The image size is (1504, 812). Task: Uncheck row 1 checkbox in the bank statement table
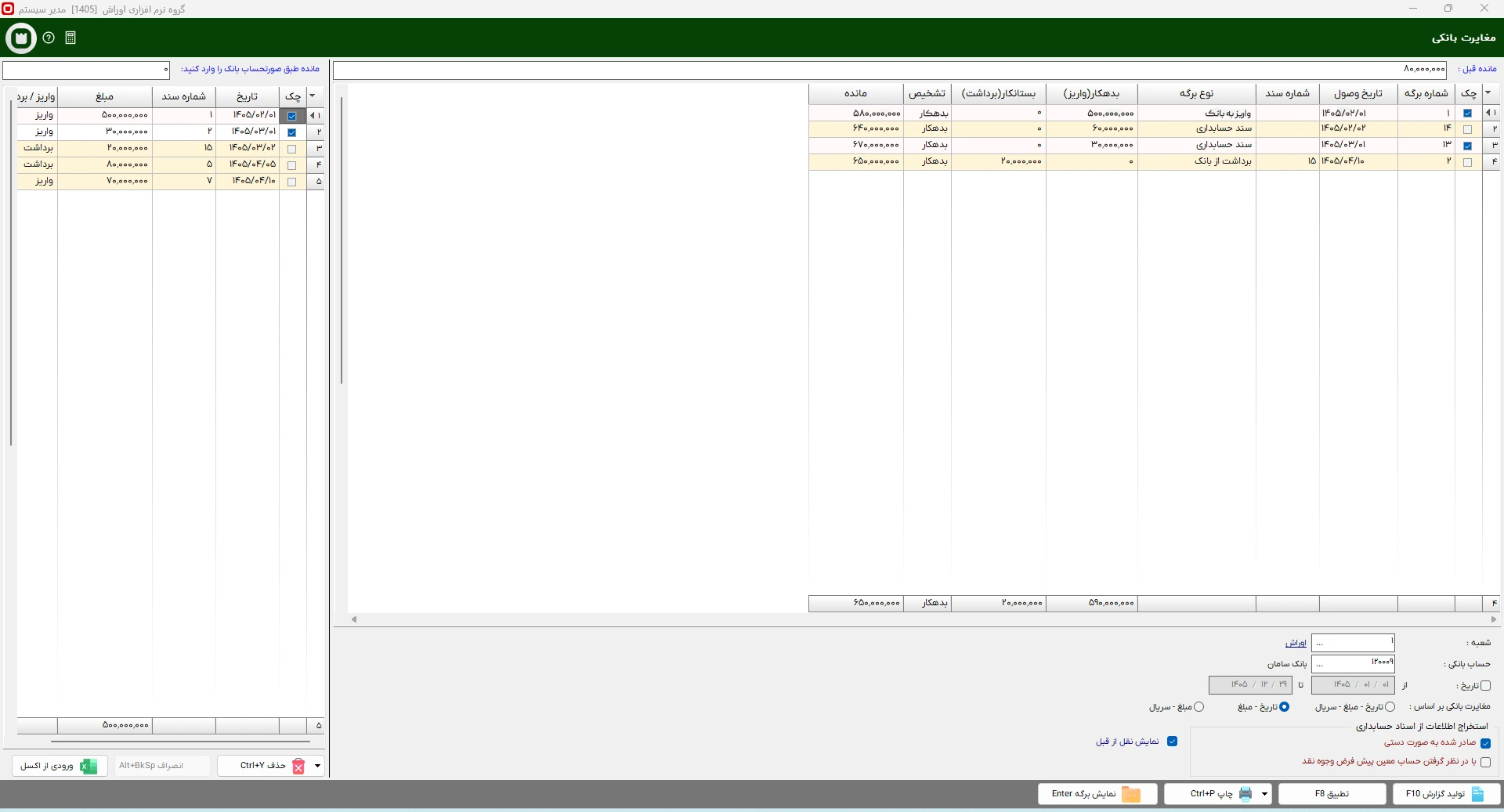[292, 116]
